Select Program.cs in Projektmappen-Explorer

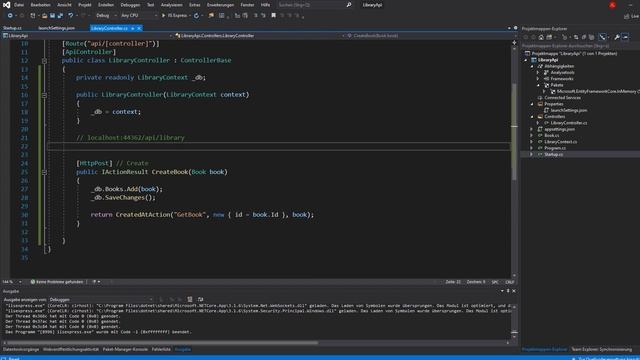coord(555,148)
